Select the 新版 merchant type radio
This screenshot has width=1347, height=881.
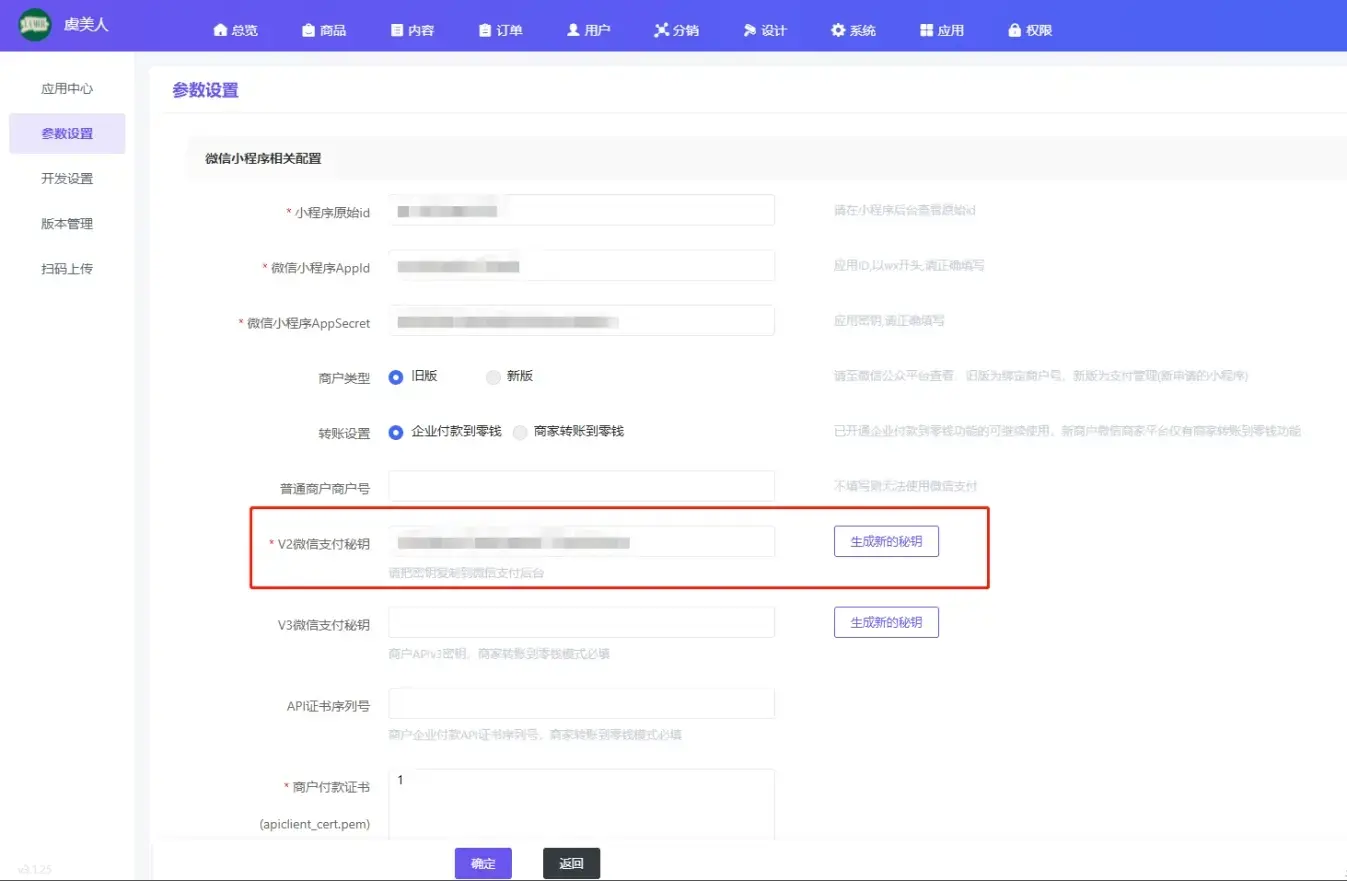[x=493, y=377]
